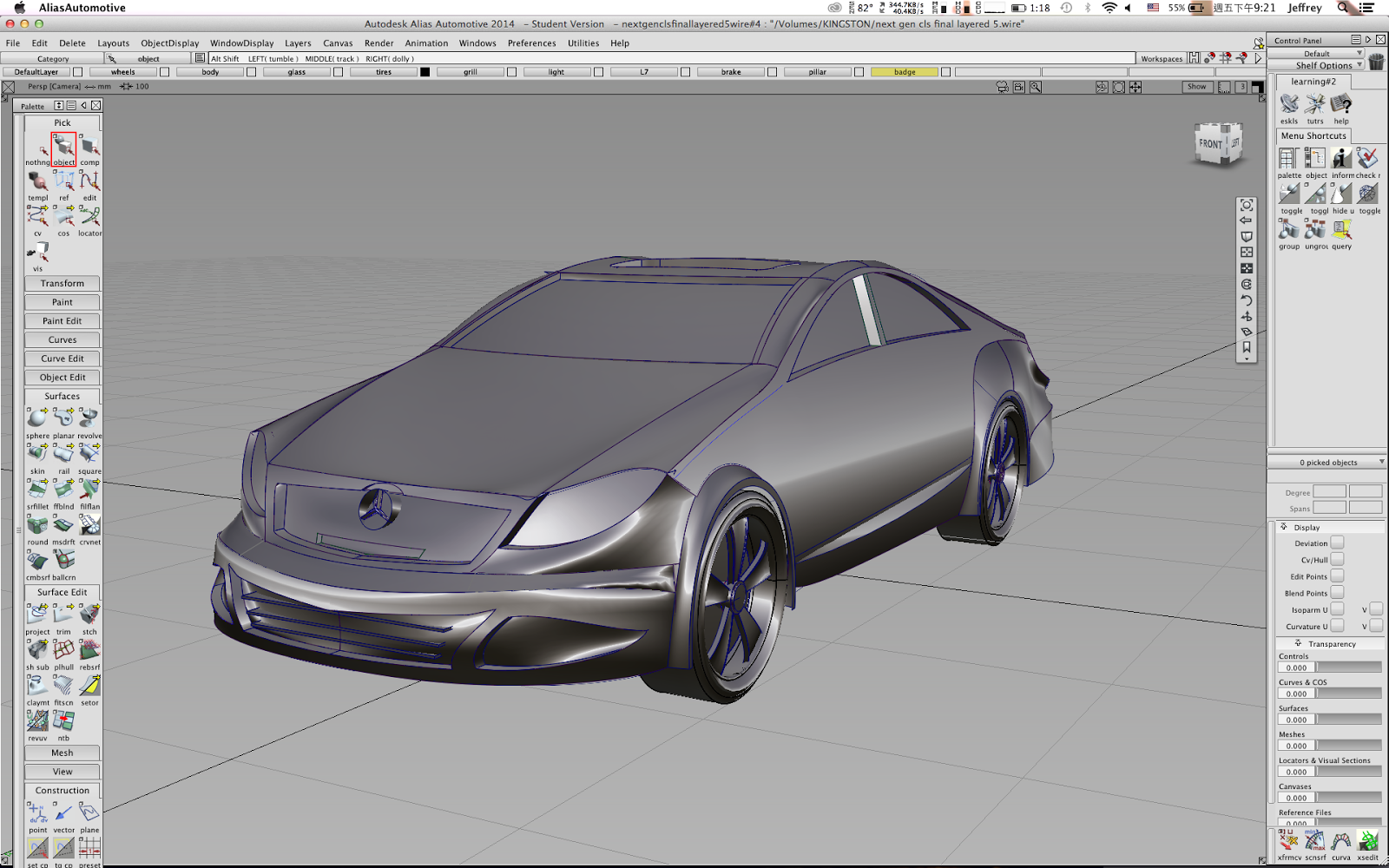Viewport: 1389px width, 868px height.
Task: Toggle the Cv/Hull display option
Action: pos(1338,559)
